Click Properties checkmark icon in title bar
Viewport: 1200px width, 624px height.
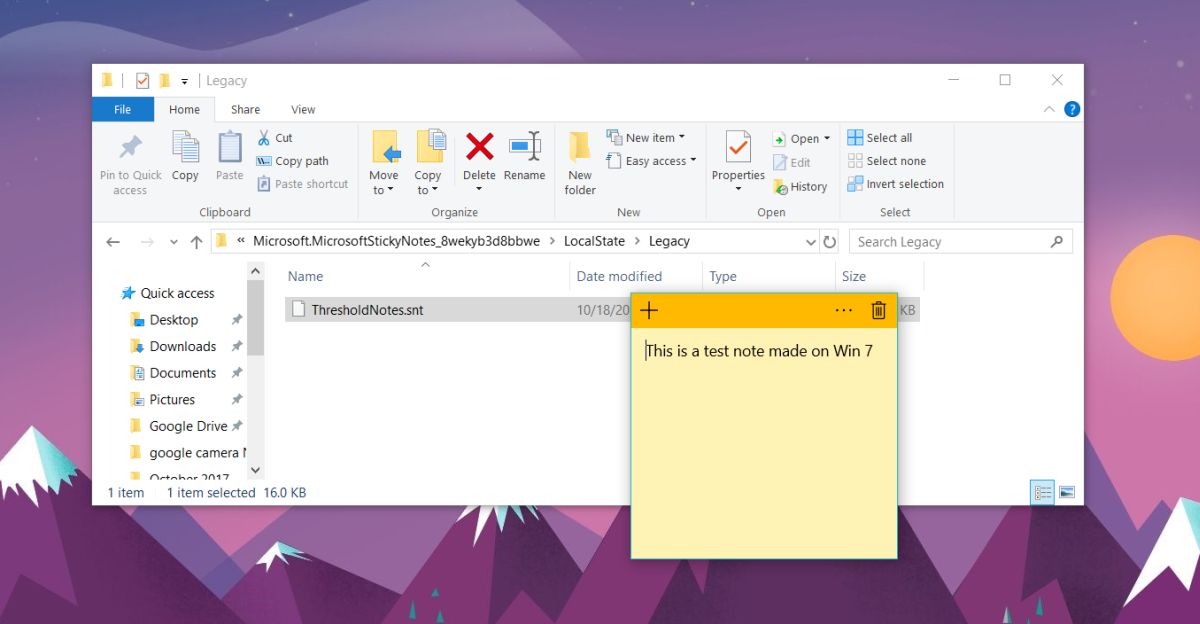pos(142,81)
